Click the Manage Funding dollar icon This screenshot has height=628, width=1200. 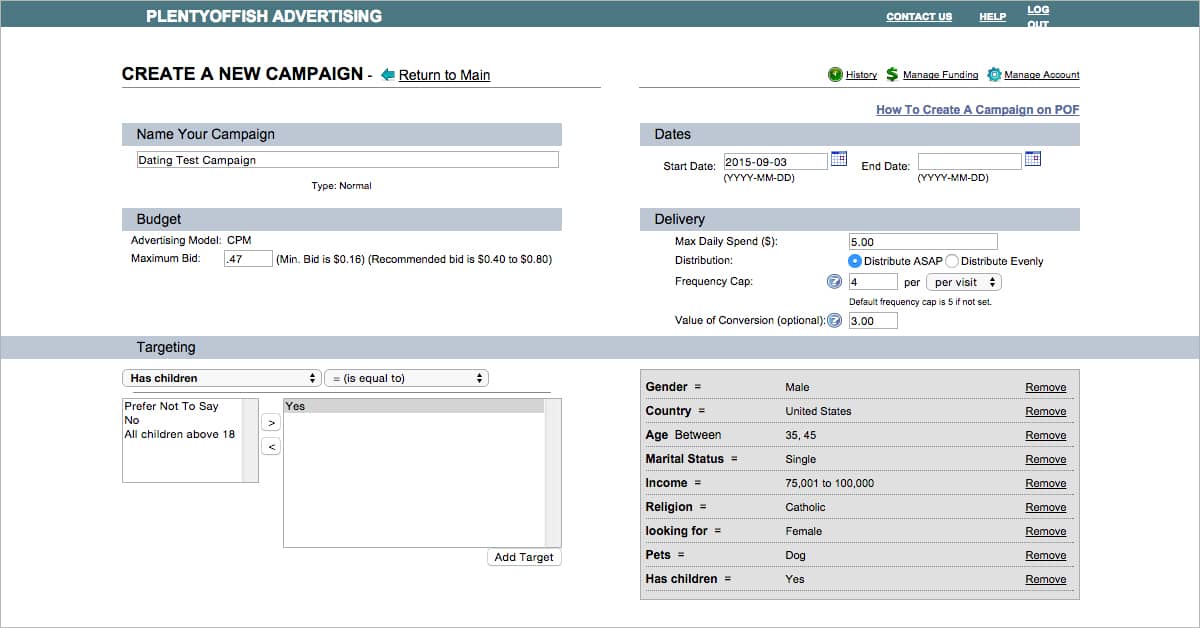(x=892, y=75)
